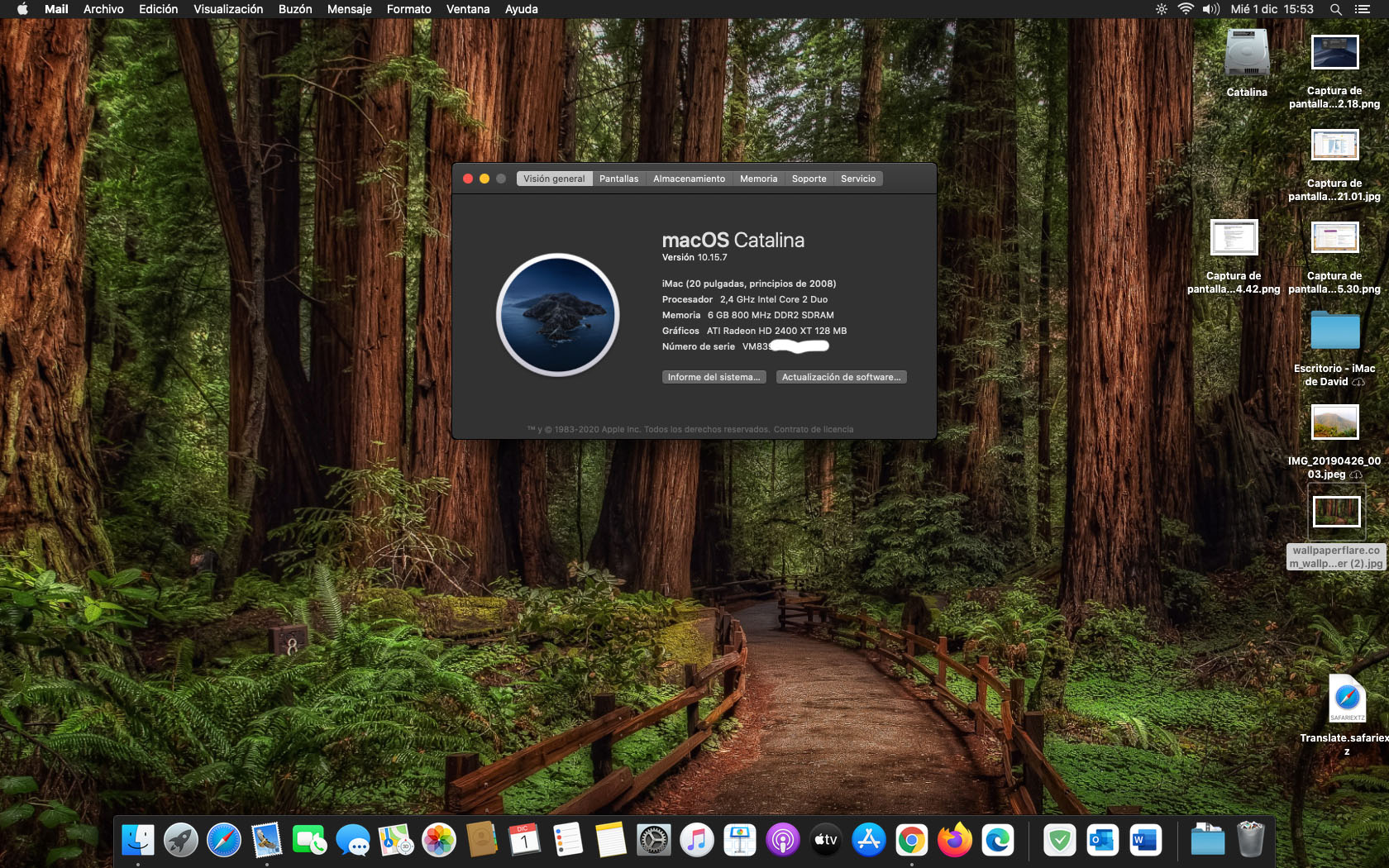1389x868 pixels.
Task: Open the Ventana menu
Action: 468,9
